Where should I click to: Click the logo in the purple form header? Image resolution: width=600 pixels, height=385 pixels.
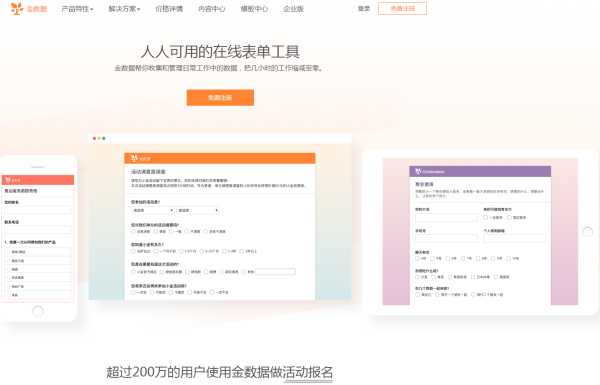(x=430, y=171)
